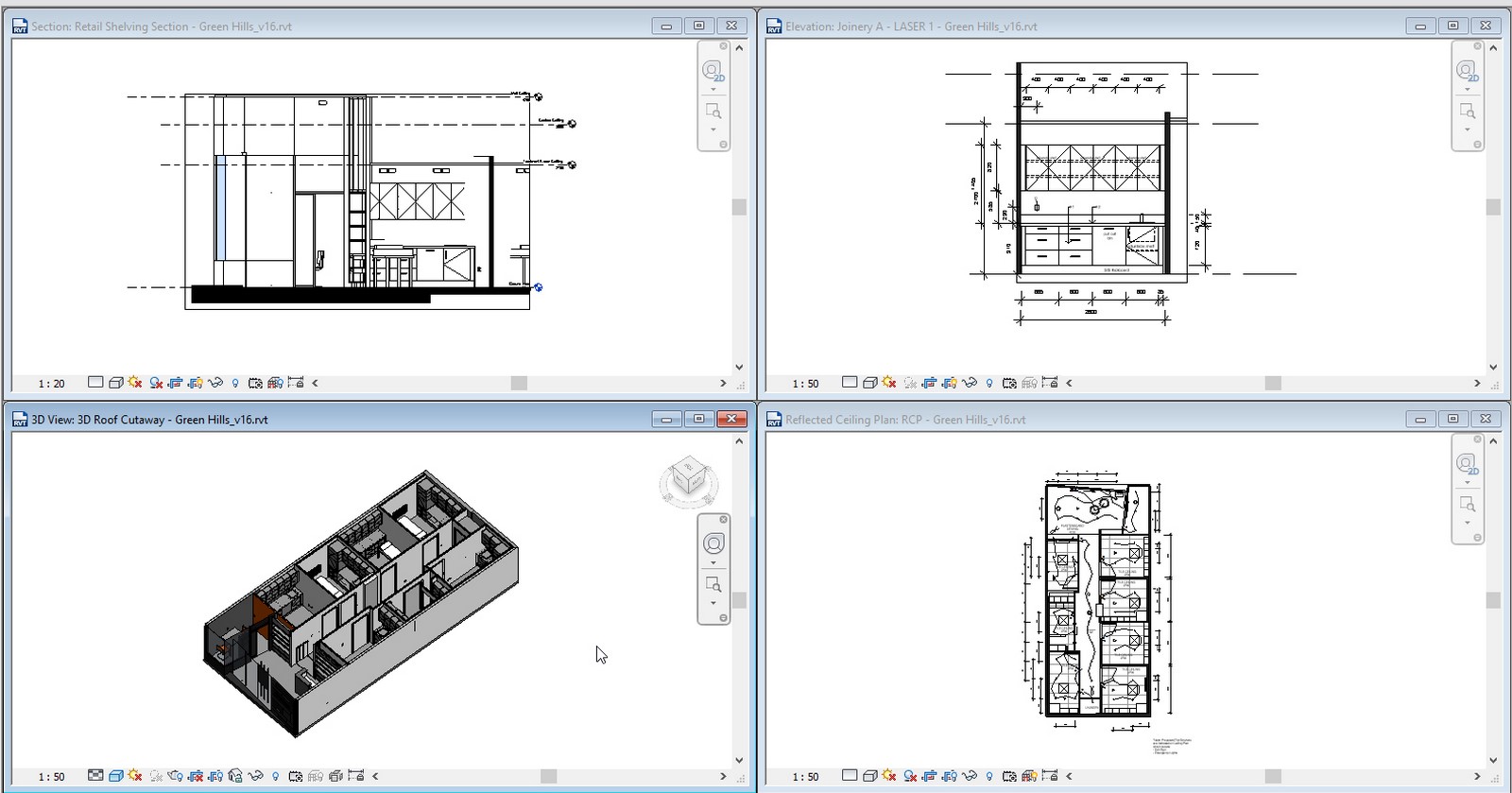Open Visual Style in Retail Shelving Section view
The width and height of the screenshot is (1512, 793).
pyautogui.click(x=115, y=383)
